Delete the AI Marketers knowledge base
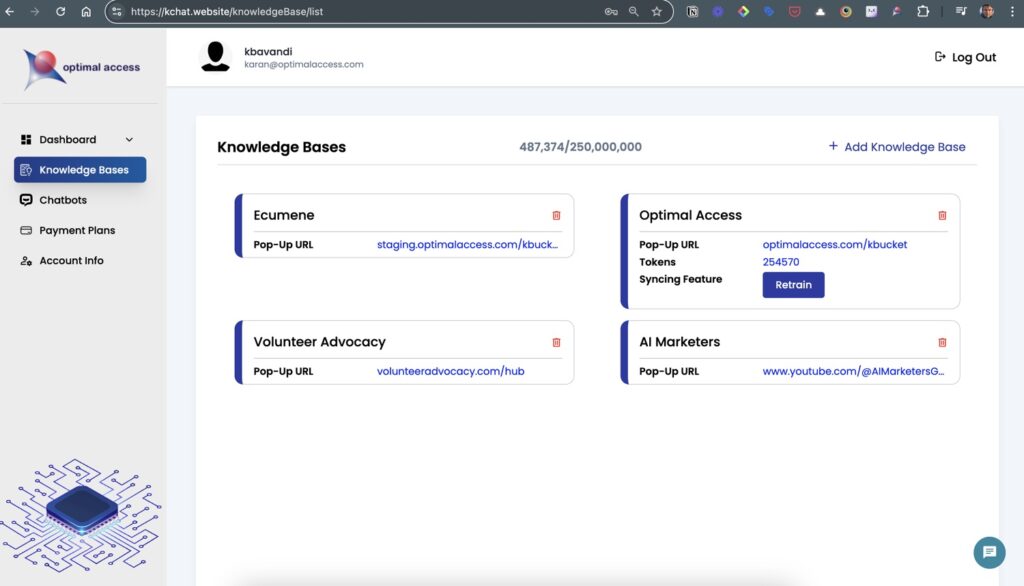Image resolution: width=1024 pixels, height=586 pixels. point(942,342)
